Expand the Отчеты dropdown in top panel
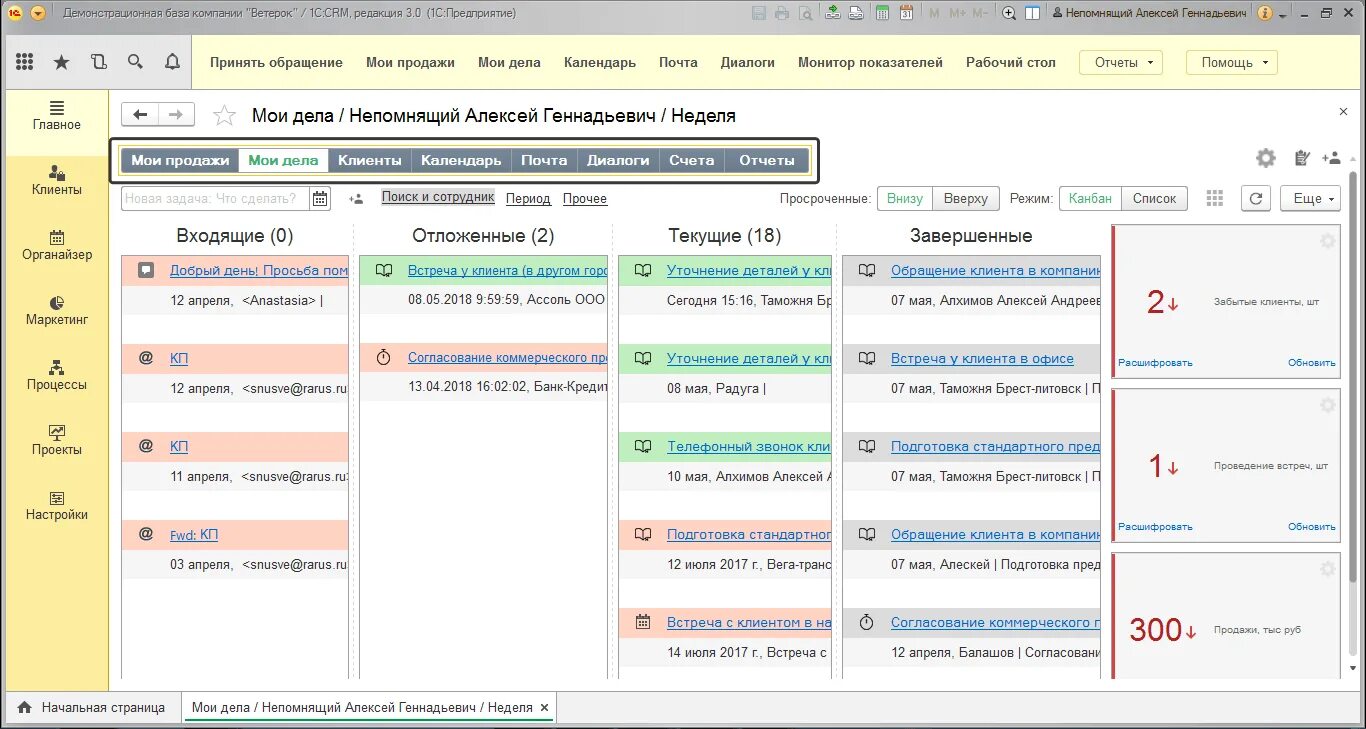The height and width of the screenshot is (729, 1366). point(1120,62)
